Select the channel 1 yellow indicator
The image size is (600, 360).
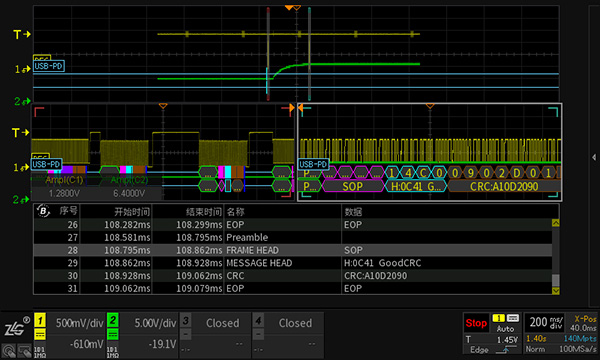(40, 320)
